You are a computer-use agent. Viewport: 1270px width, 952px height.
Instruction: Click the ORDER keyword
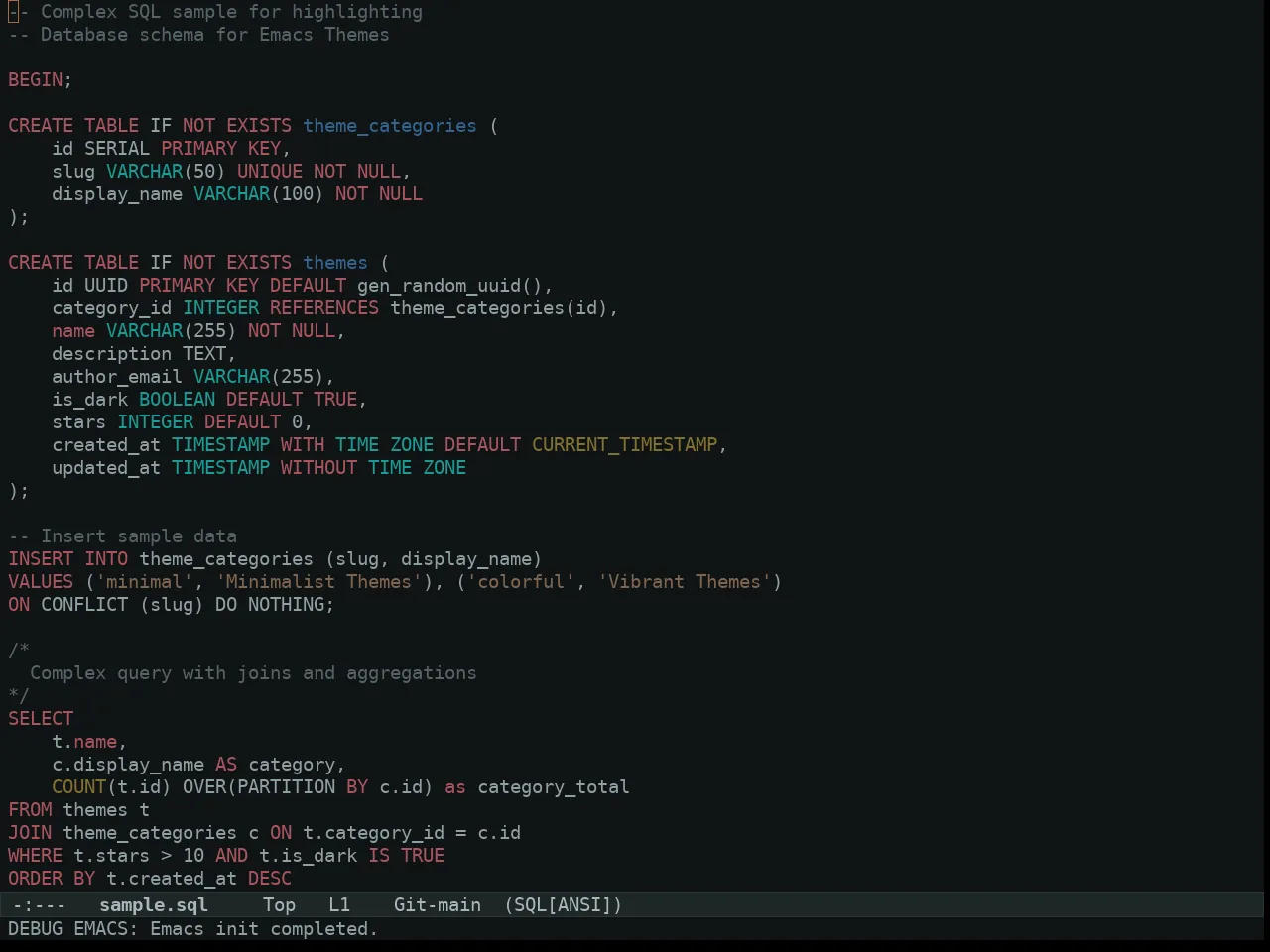click(x=36, y=879)
